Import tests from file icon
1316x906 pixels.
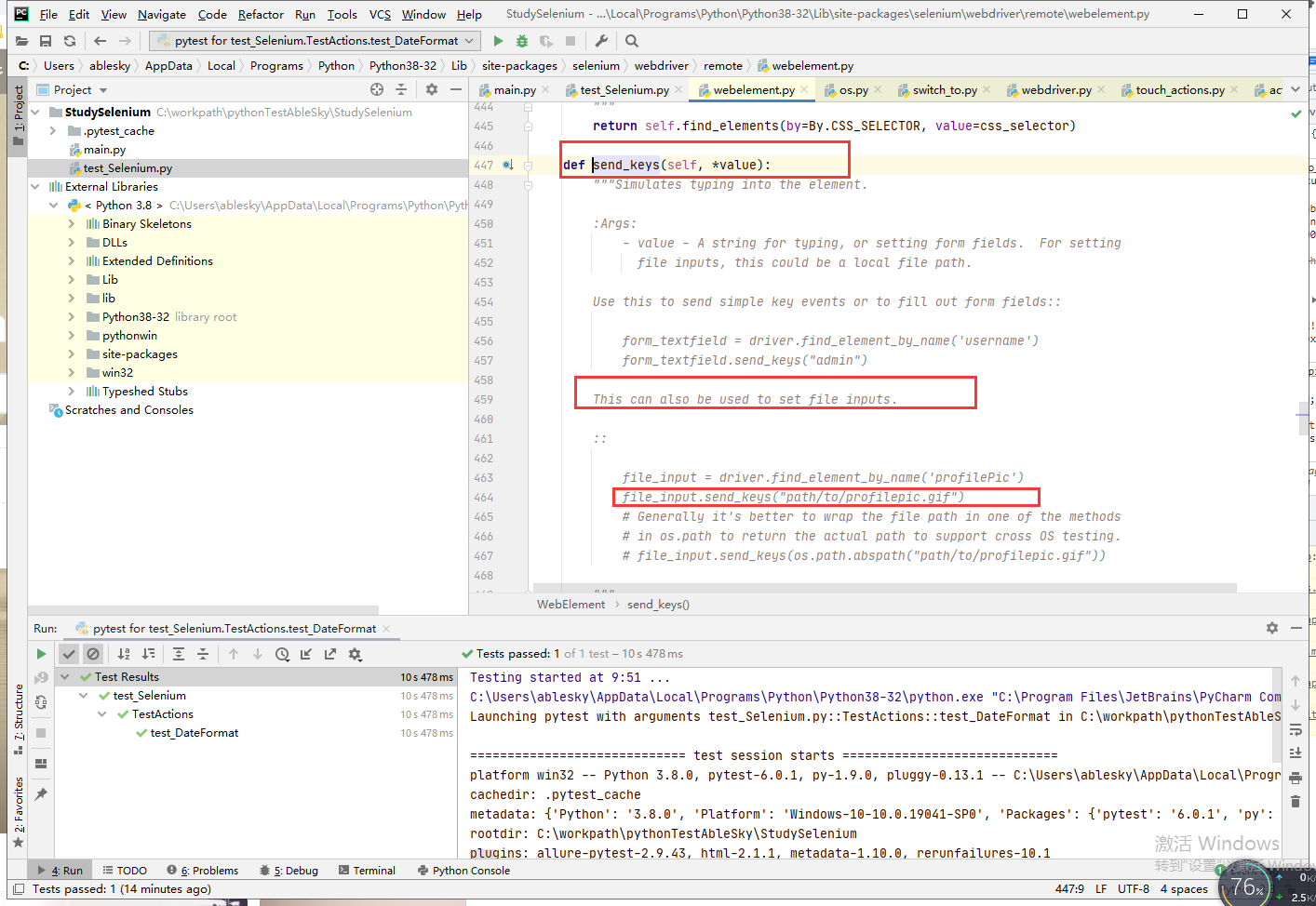306,654
